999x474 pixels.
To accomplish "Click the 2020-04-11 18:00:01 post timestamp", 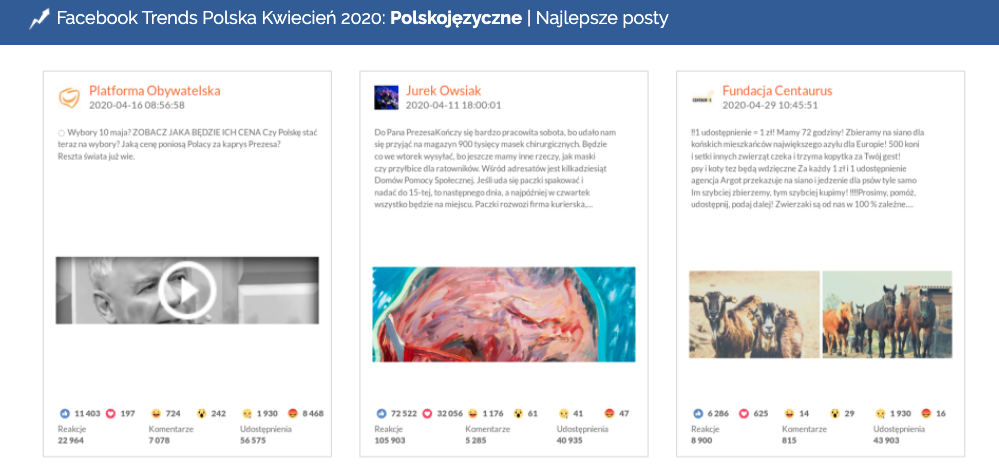I will tap(453, 105).
